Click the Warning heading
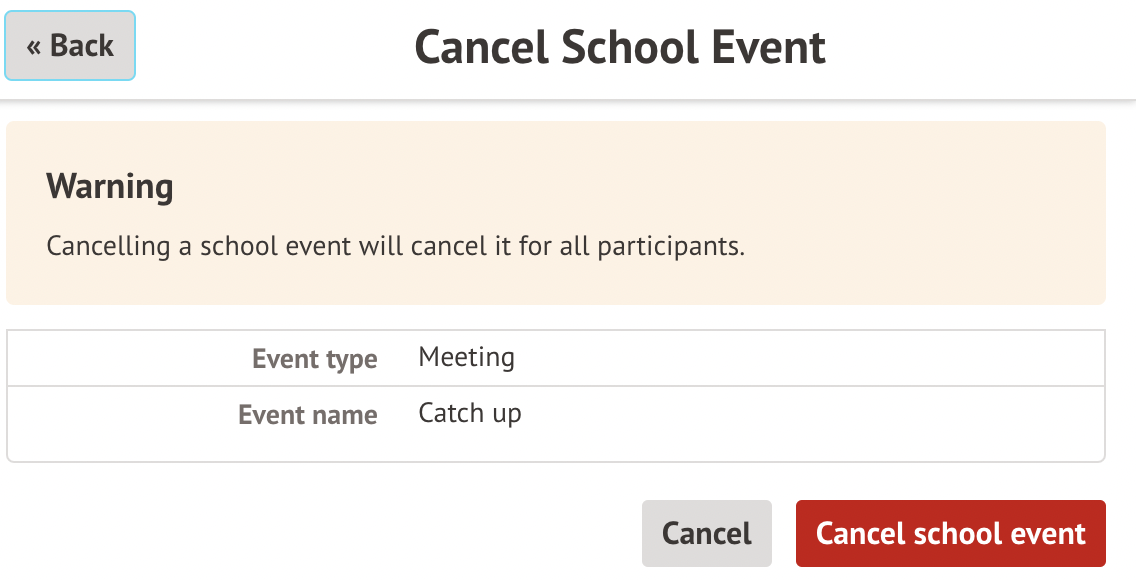 tap(110, 186)
